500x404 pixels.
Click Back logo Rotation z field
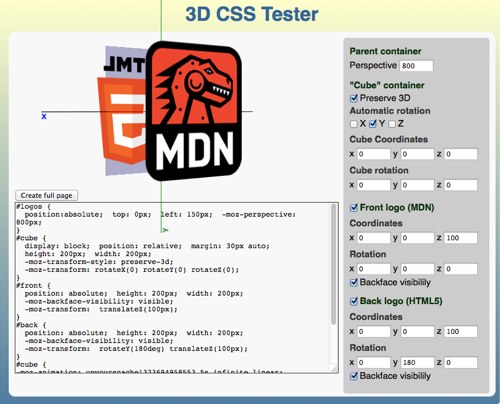pos(461,362)
